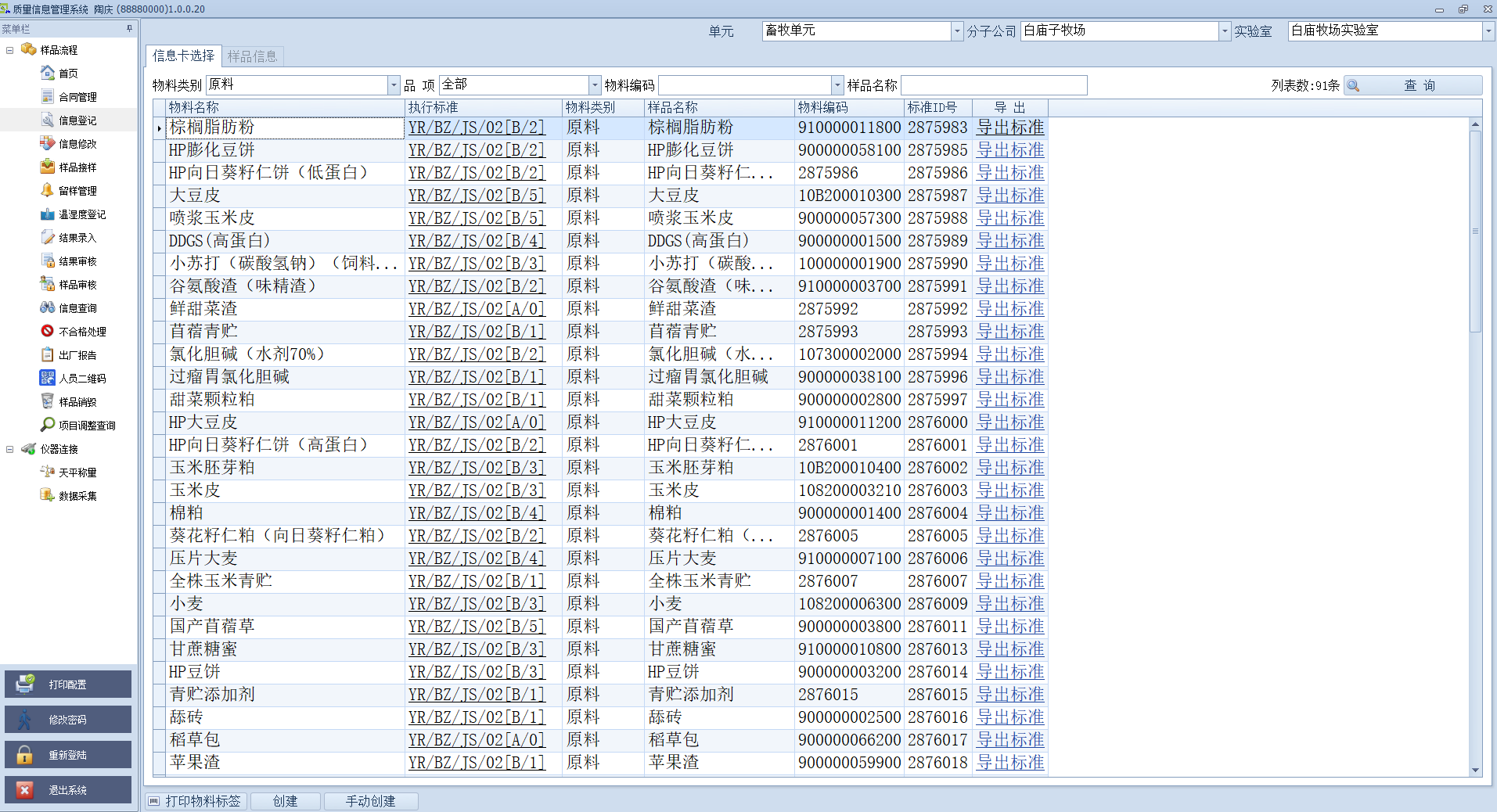The image size is (1497, 812).
Task: Open the 物料类别 dropdown arrow
Action: (394, 85)
